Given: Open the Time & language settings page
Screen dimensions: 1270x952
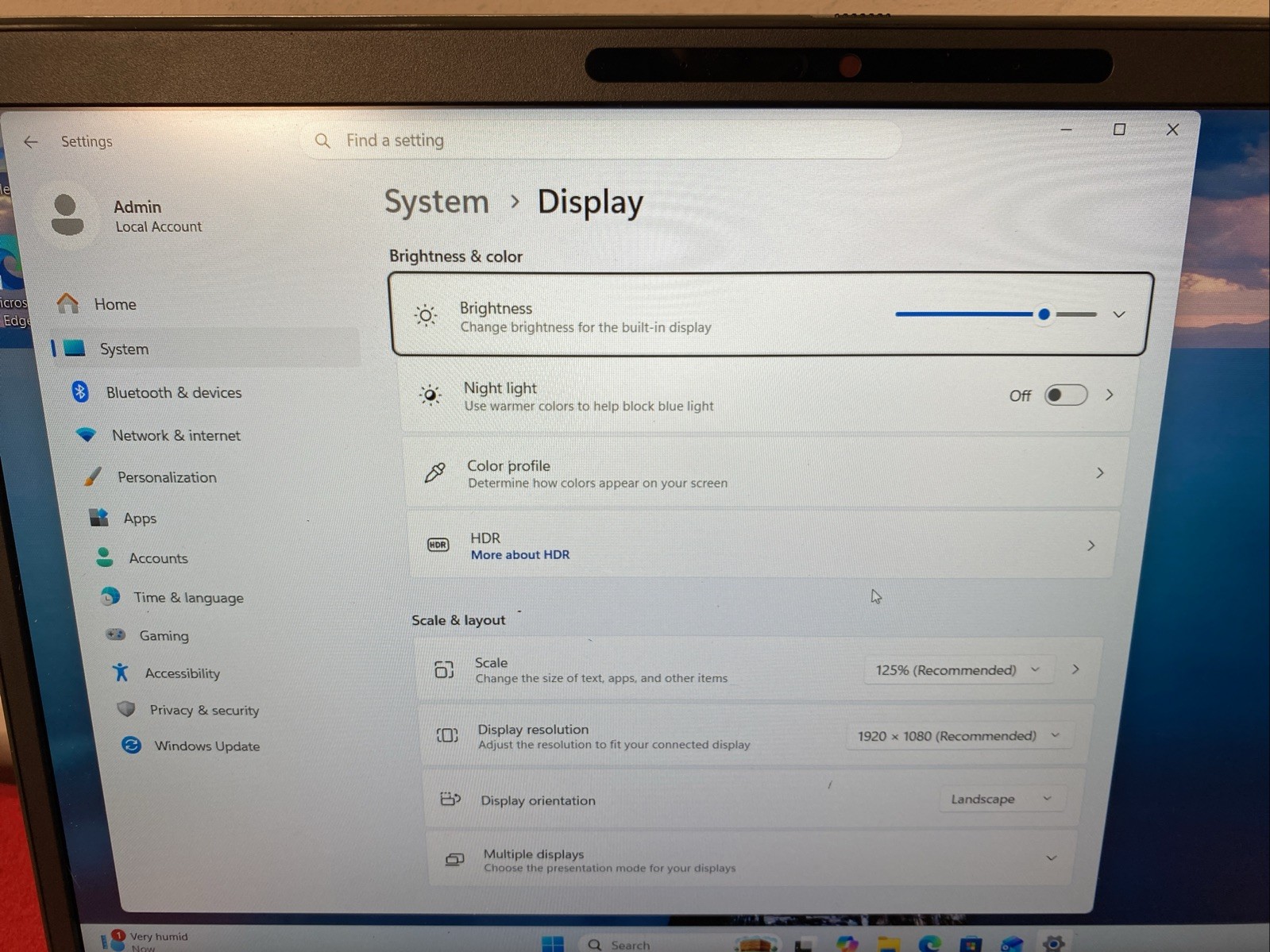Looking at the screenshot, I should pos(188,597).
